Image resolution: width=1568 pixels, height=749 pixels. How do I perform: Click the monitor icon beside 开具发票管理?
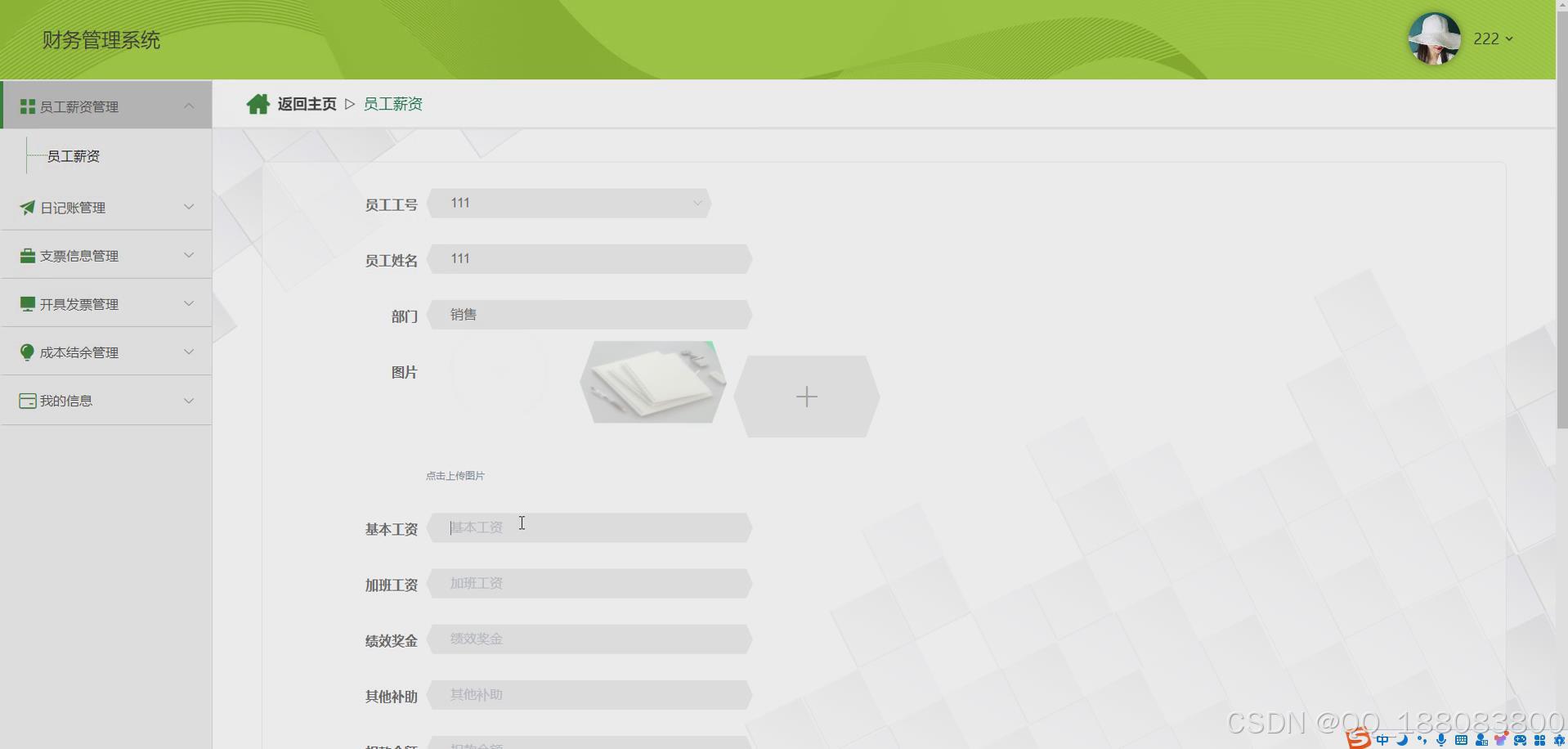point(25,303)
